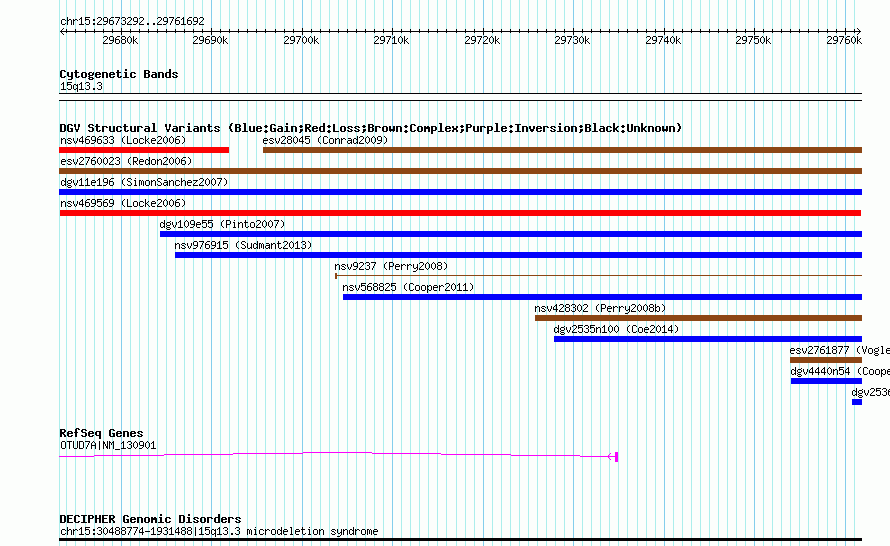Click the nsv976915 (Sudmant2013) blue bar
Image resolution: width=890 pixels, height=546 pixels.
tap(518, 255)
